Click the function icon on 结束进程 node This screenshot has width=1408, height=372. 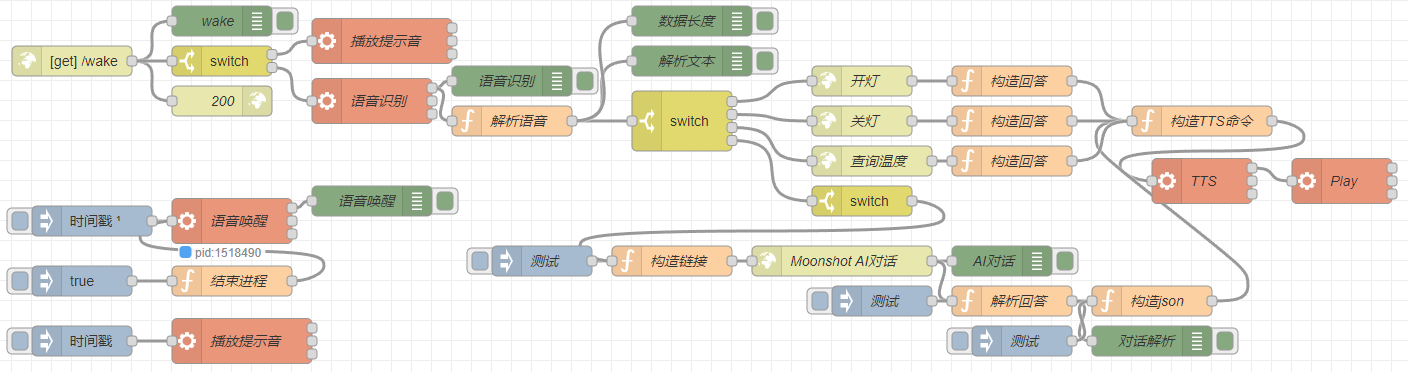click(x=186, y=281)
